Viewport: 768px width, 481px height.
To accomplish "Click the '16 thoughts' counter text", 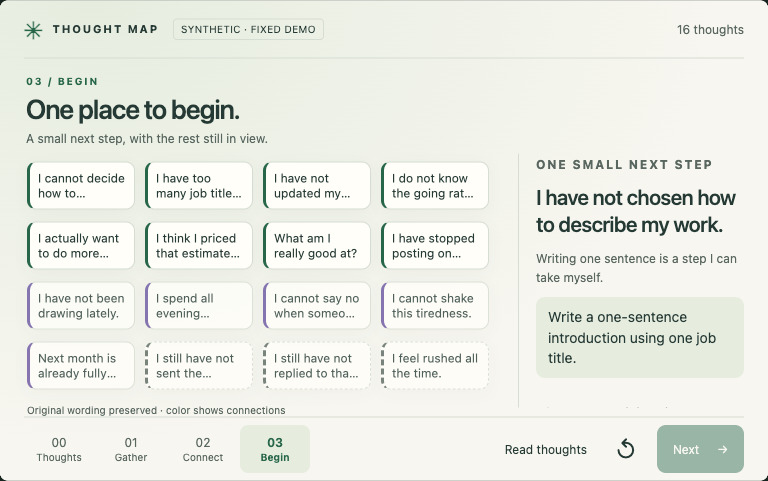I will click(710, 29).
